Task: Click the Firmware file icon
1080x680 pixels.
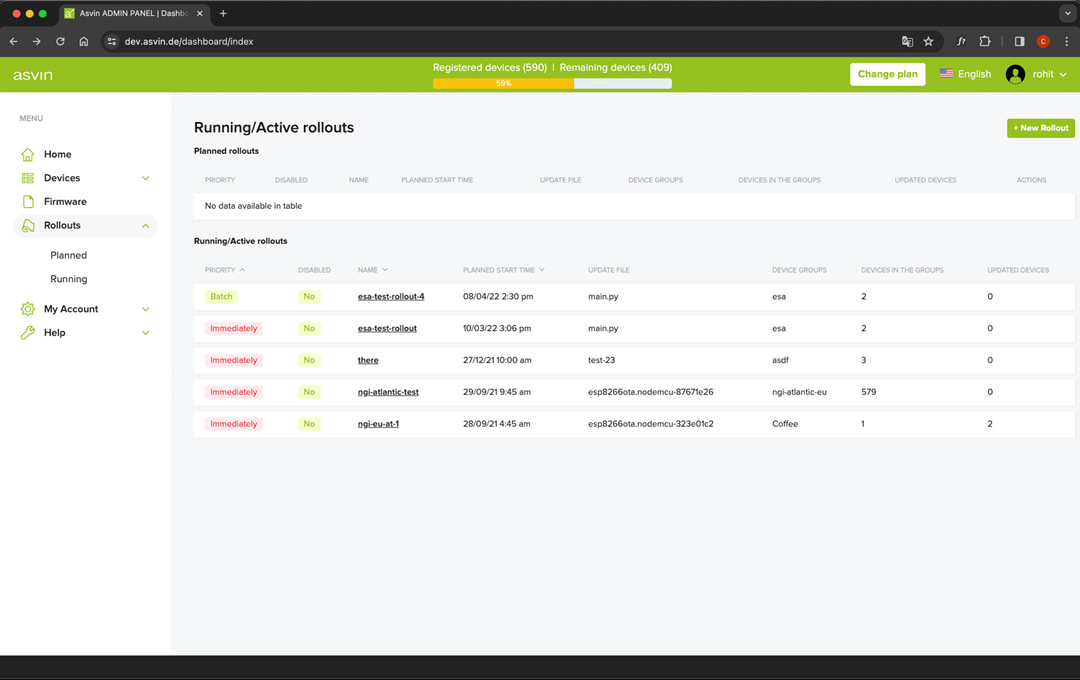Action: click(28, 202)
